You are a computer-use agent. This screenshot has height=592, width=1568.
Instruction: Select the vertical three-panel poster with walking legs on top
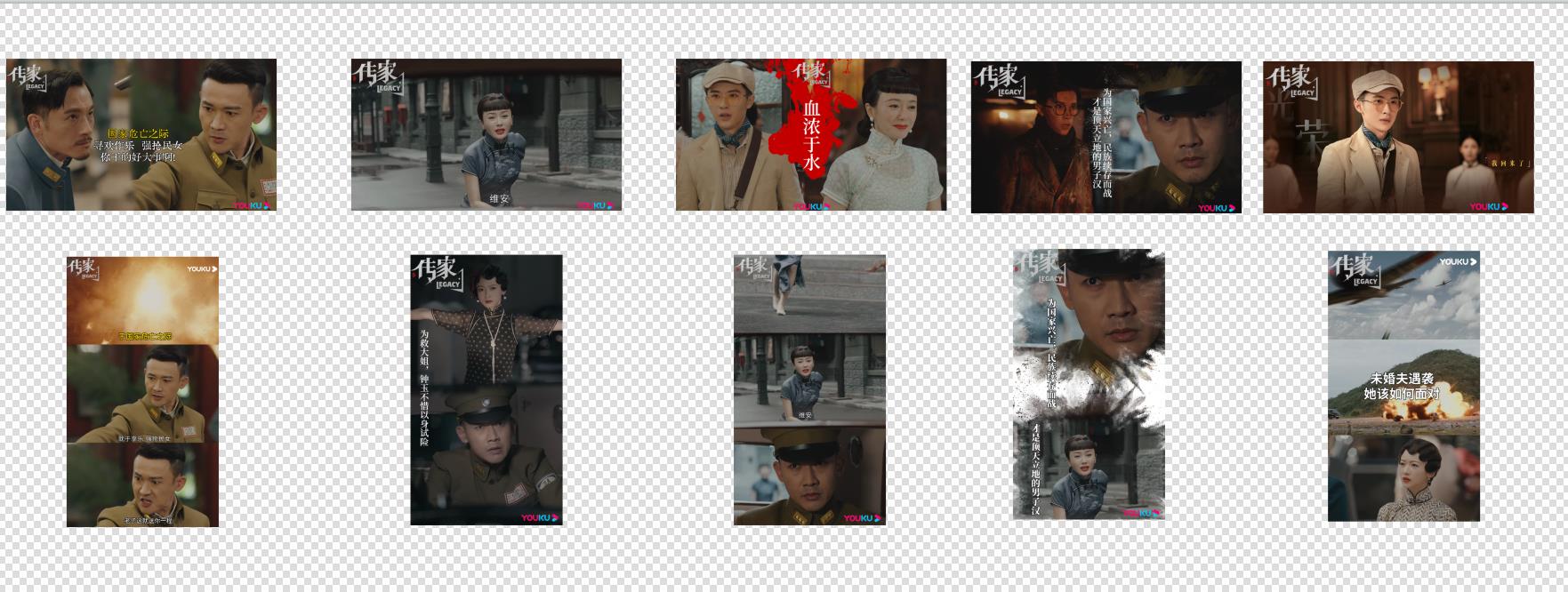click(810, 390)
